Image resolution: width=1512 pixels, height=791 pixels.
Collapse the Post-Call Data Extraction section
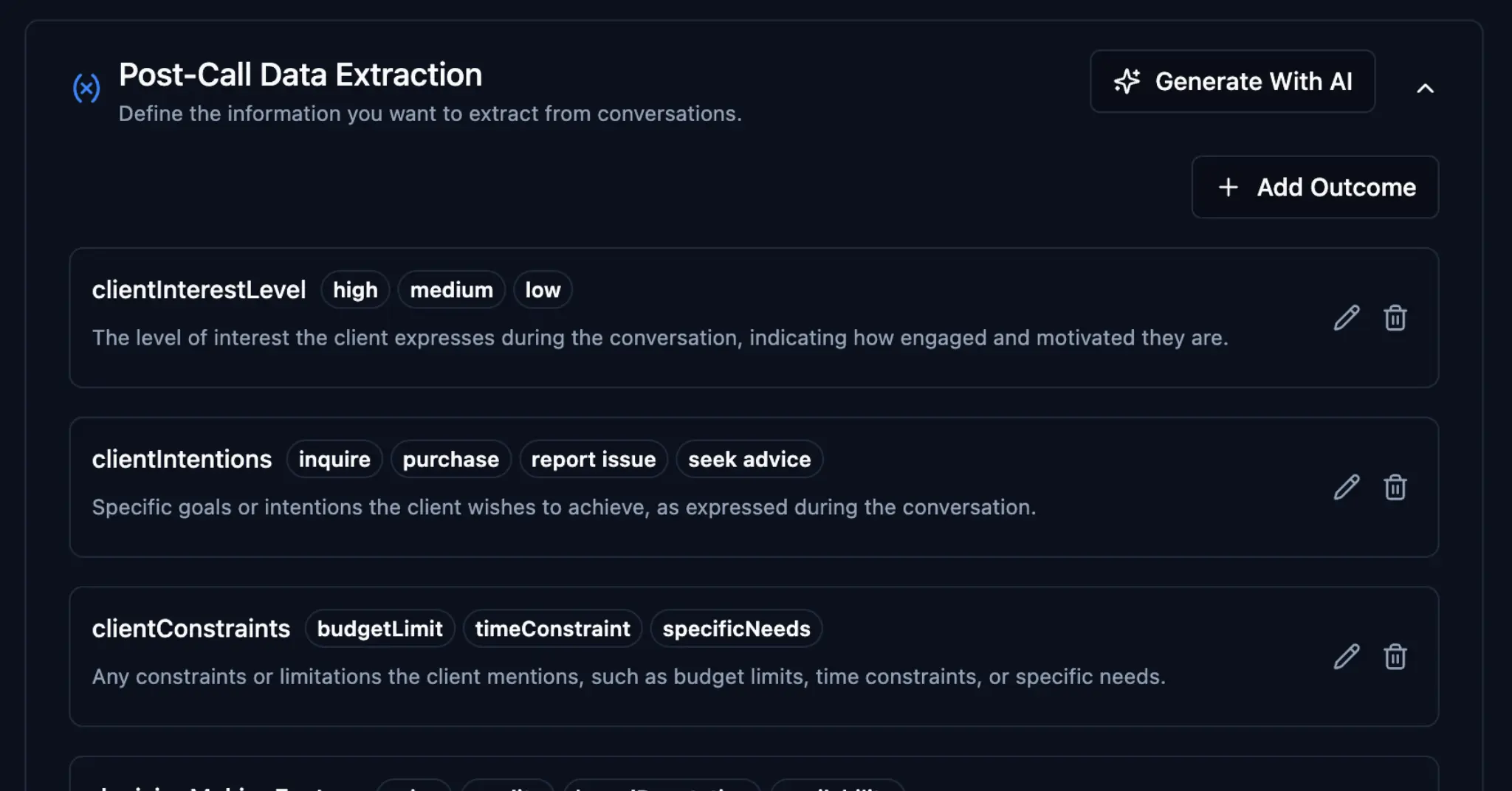click(x=1425, y=89)
